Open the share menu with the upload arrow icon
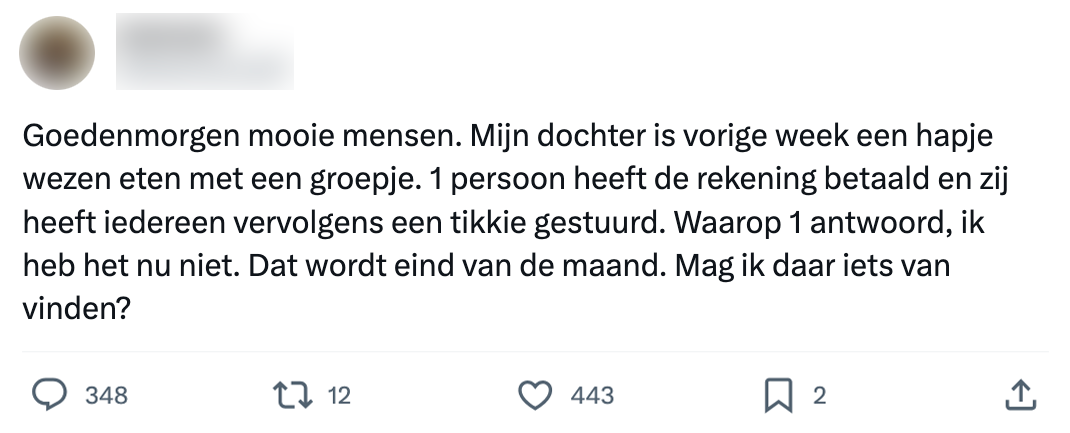This screenshot has width=1070, height=433. (x=1018, y=396)
